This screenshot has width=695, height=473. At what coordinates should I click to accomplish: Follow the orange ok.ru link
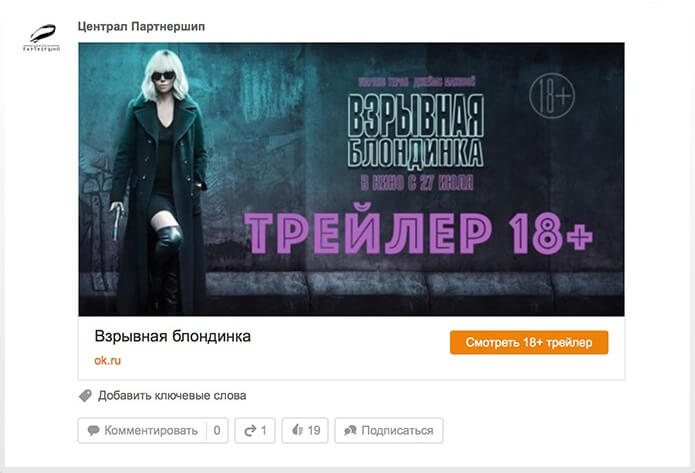pos(107,360)
